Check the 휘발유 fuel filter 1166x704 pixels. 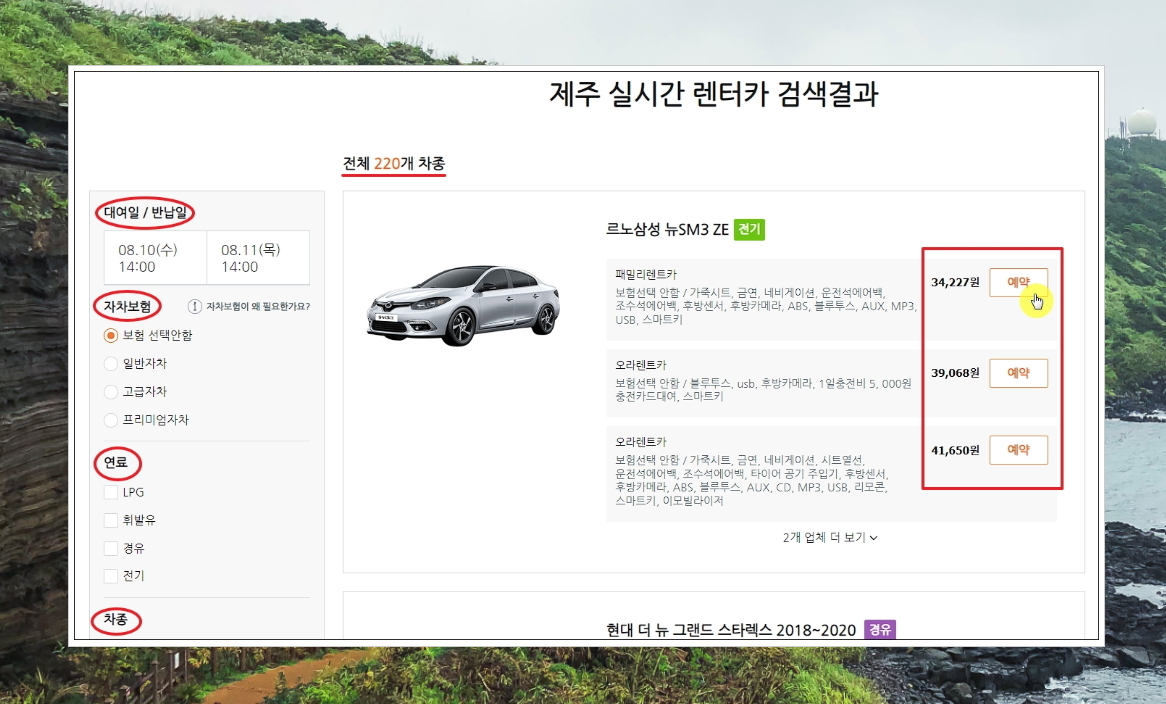click(x=111, y=520)
